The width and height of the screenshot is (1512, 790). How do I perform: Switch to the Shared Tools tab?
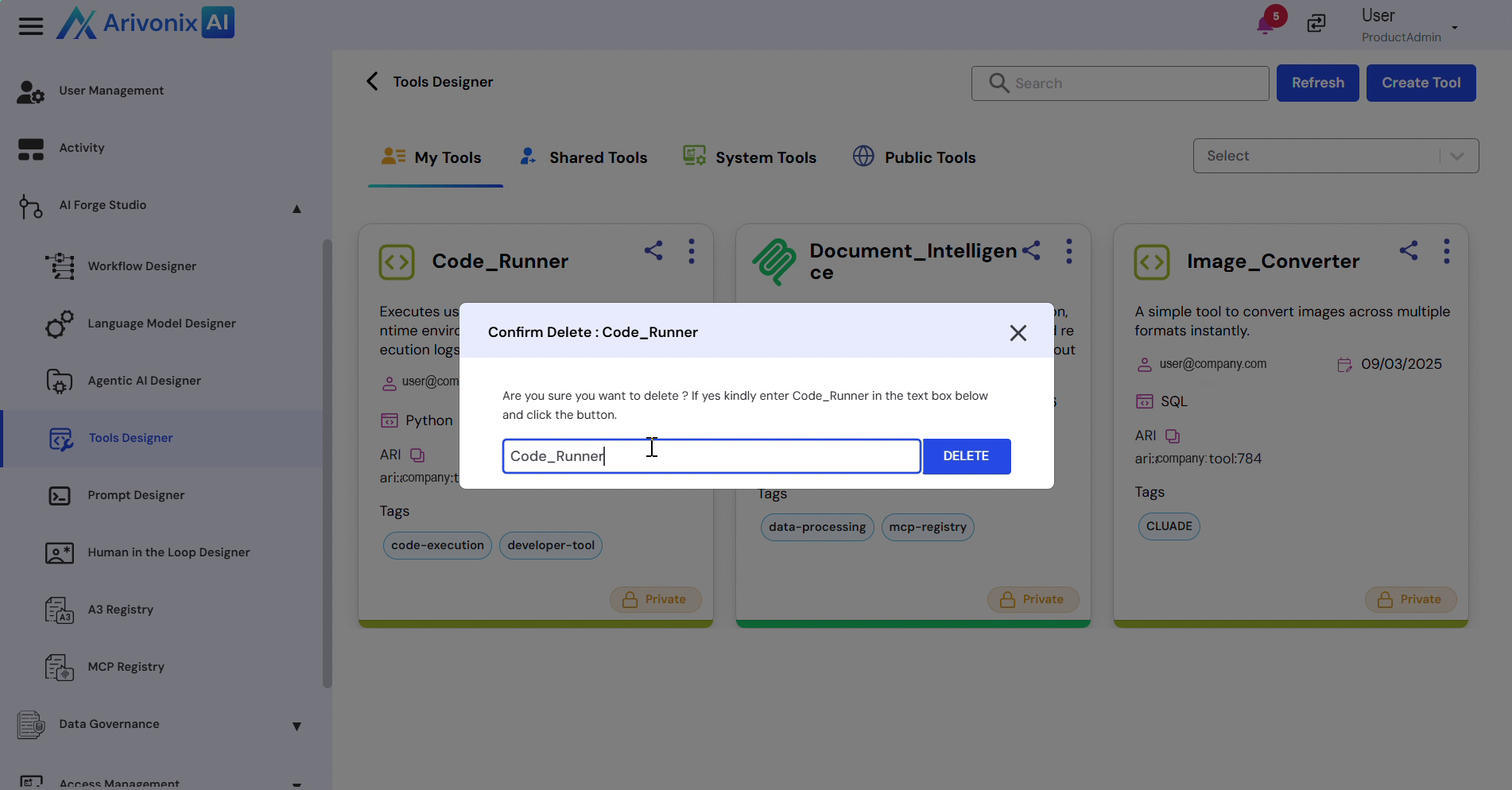point(583,157)
